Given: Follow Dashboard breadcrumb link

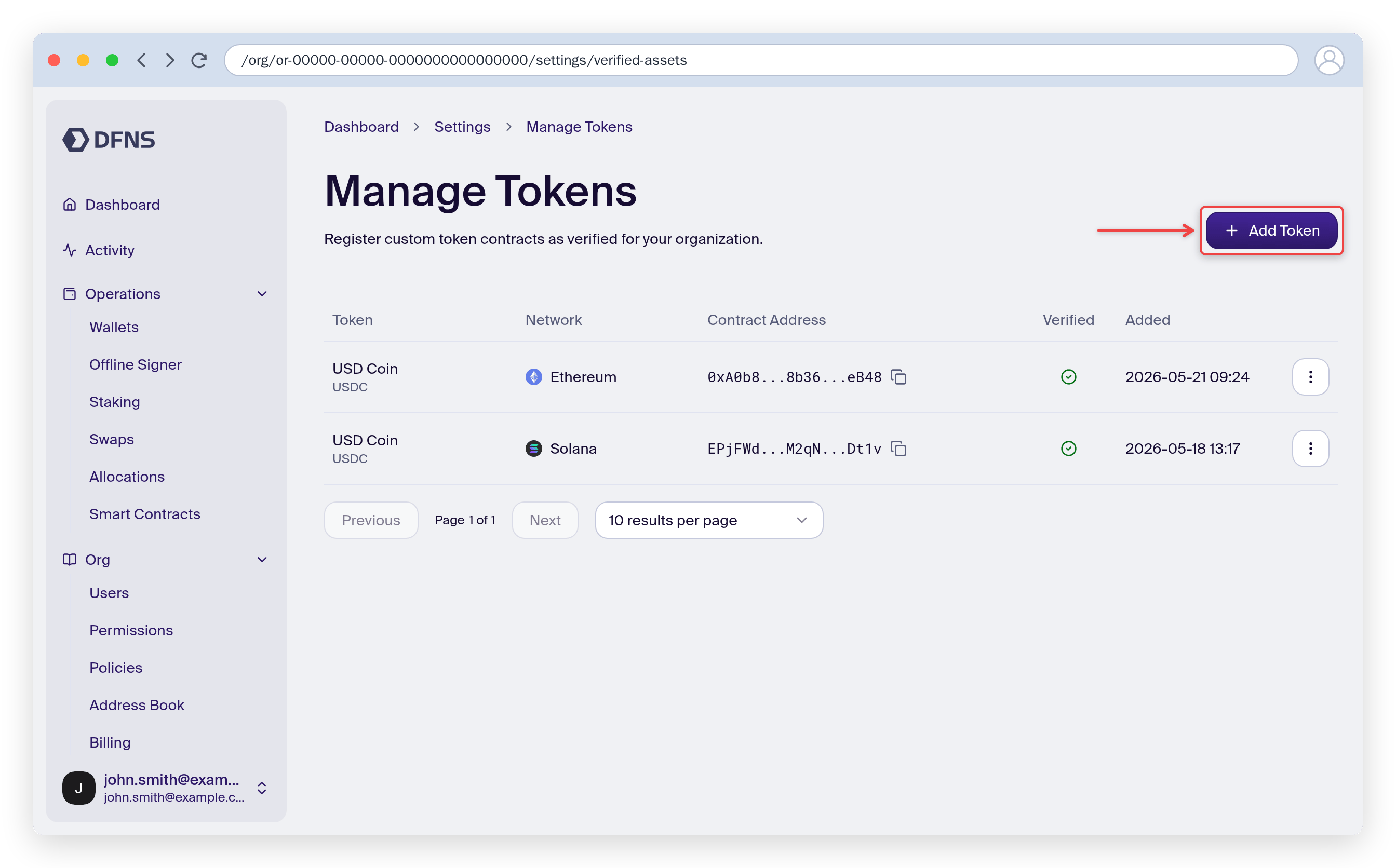Looking at the screenshot, I should point(361,127).
